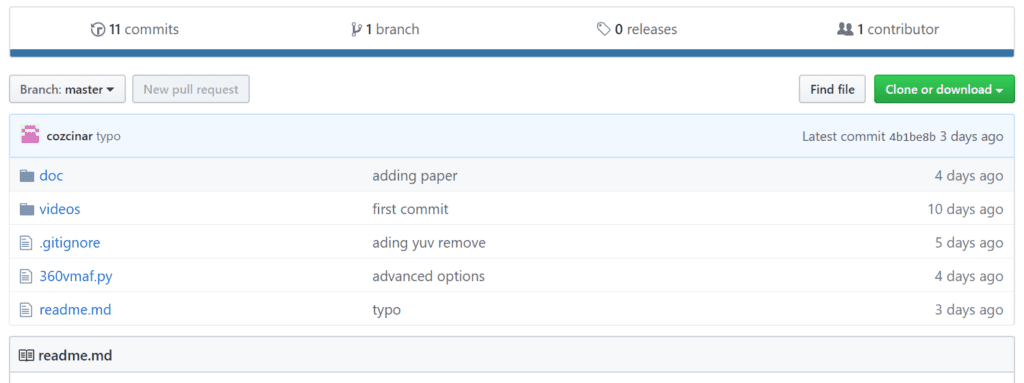
Task: Click the releases tag icon
Action: [x=603, y=29]
